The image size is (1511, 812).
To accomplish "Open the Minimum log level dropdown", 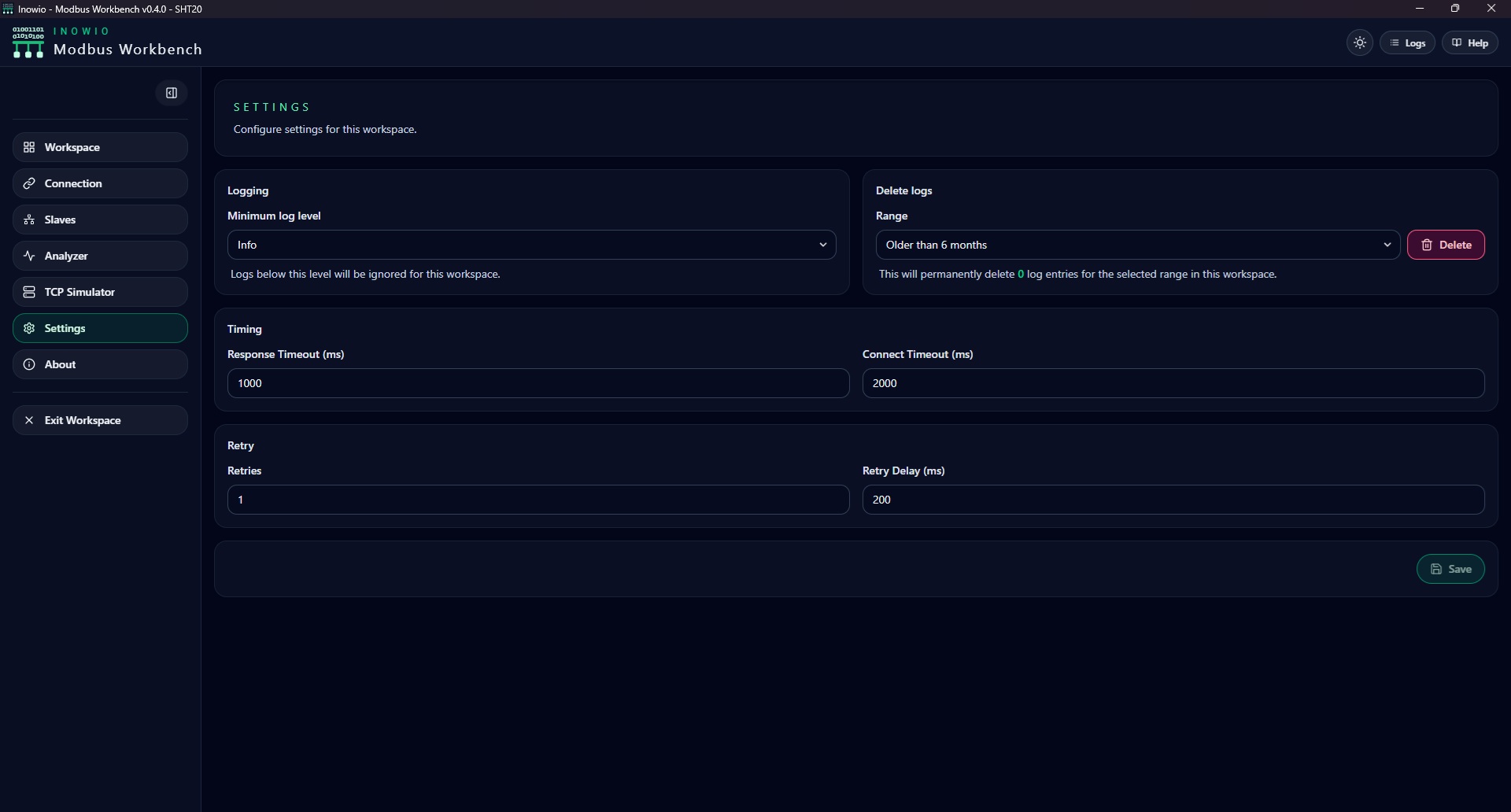I will [x=531, y=245].
